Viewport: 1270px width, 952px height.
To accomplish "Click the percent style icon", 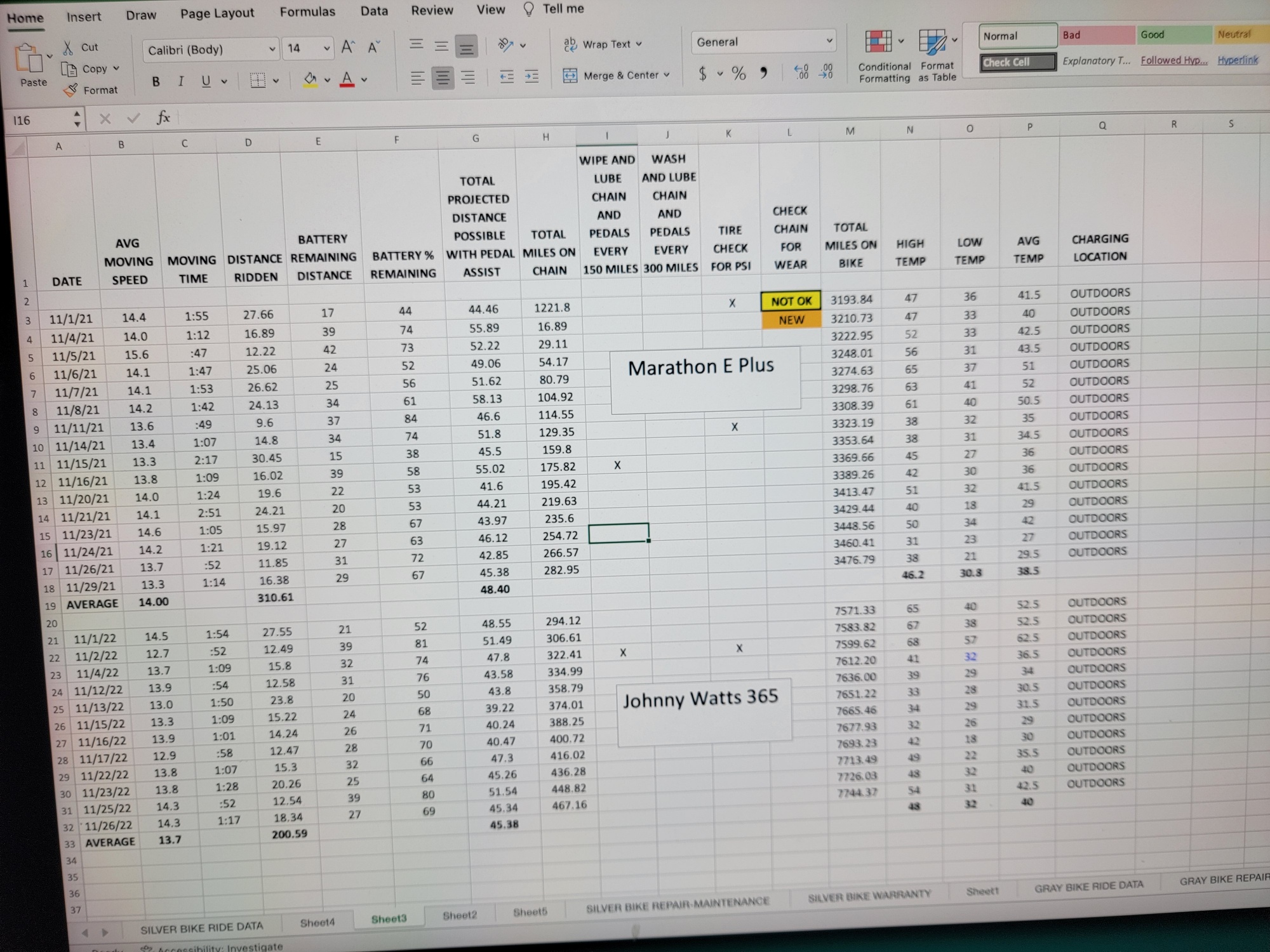I will 739,74.
